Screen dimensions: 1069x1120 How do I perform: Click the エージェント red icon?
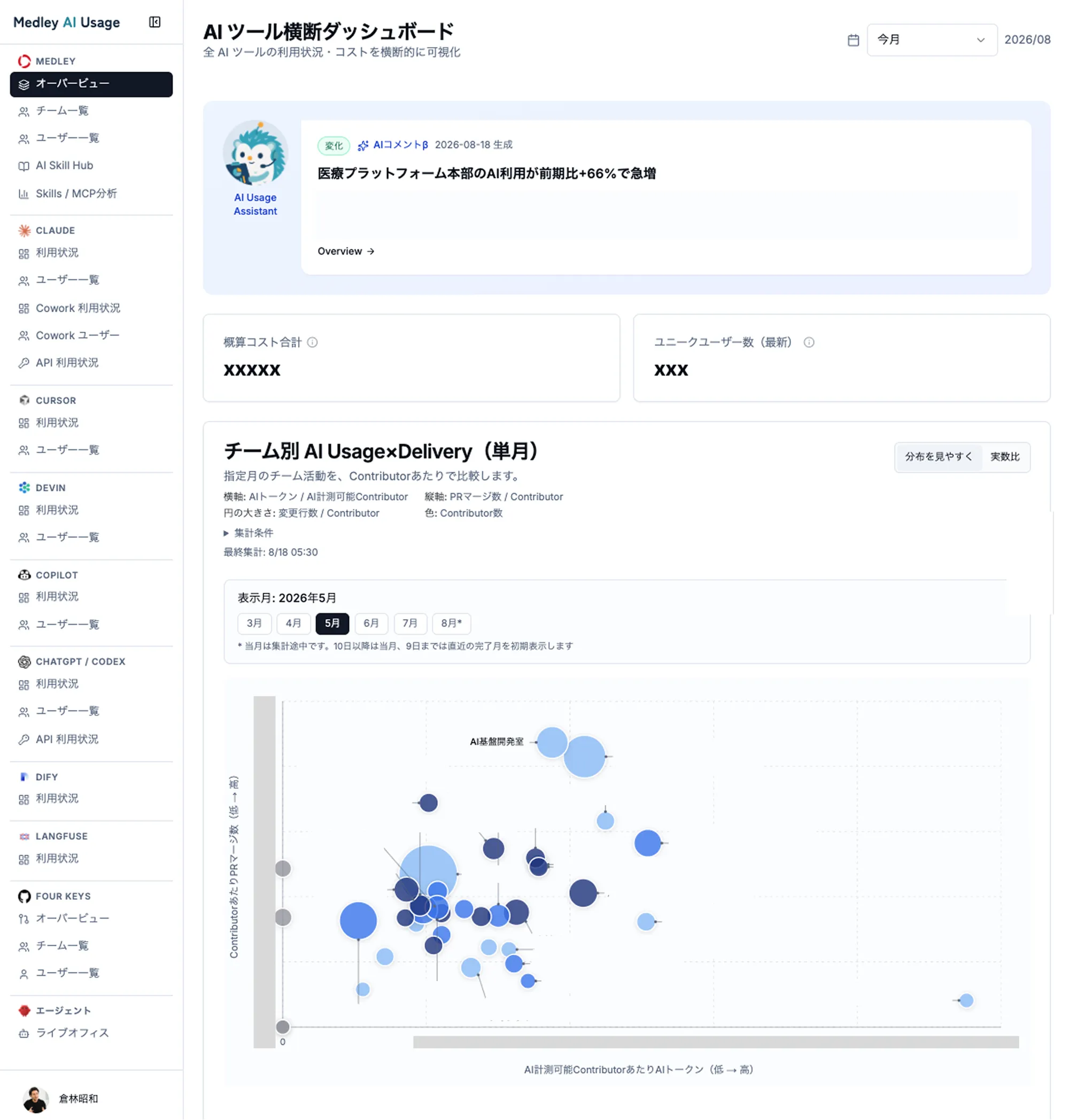(x=24, y=1010)
